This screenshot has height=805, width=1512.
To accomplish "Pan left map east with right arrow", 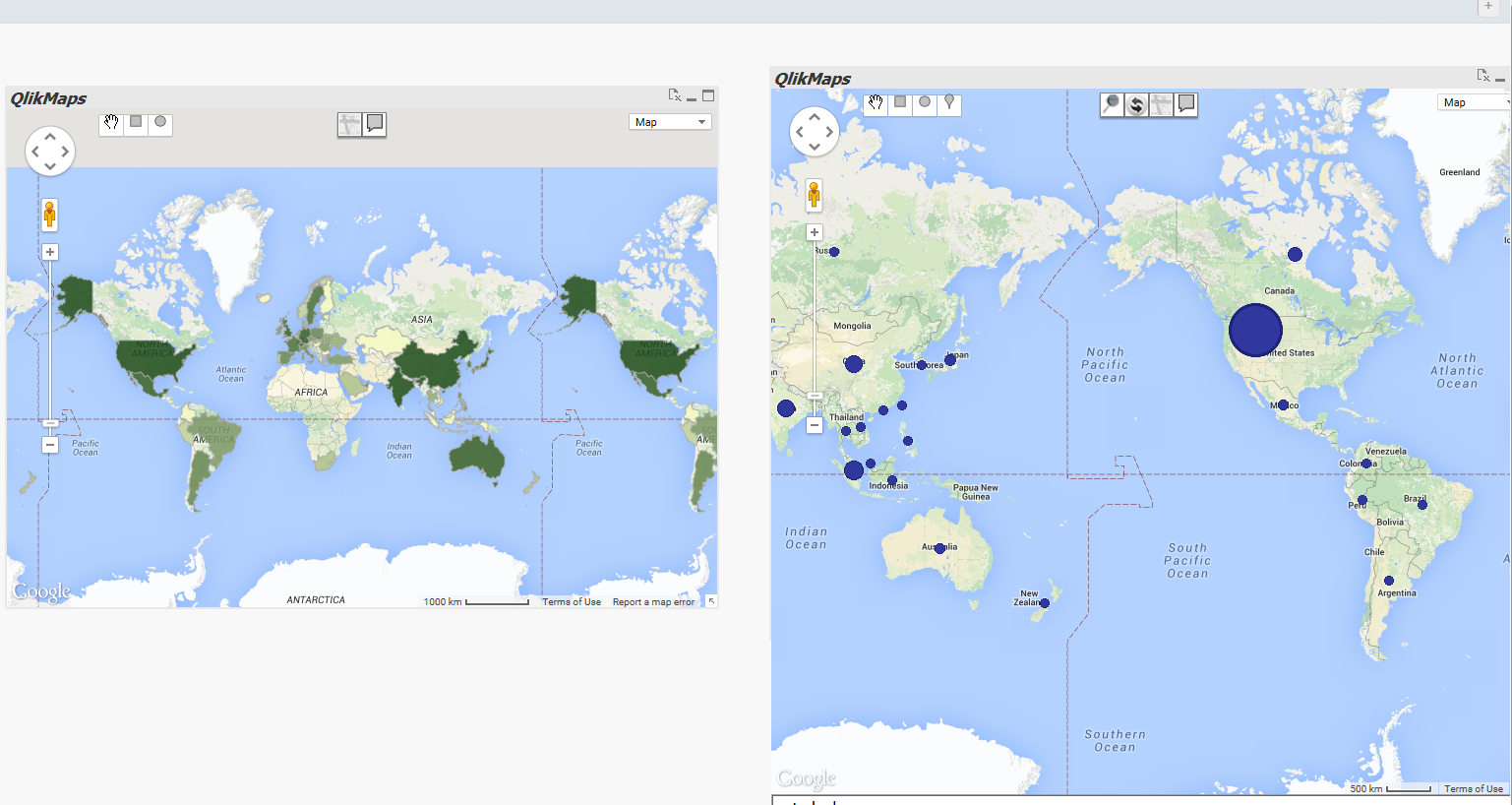I will 65,152.
